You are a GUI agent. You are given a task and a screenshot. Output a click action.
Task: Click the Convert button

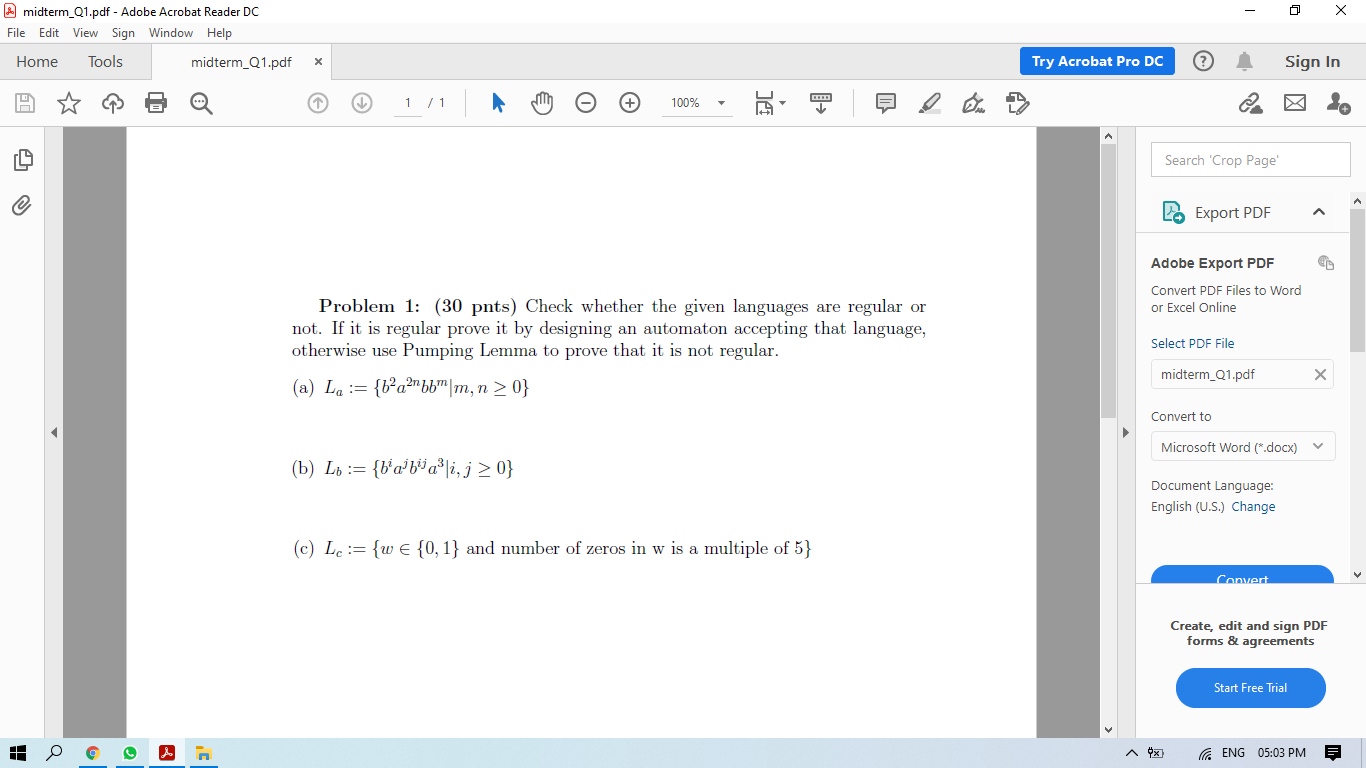[x=1242, y=578]
